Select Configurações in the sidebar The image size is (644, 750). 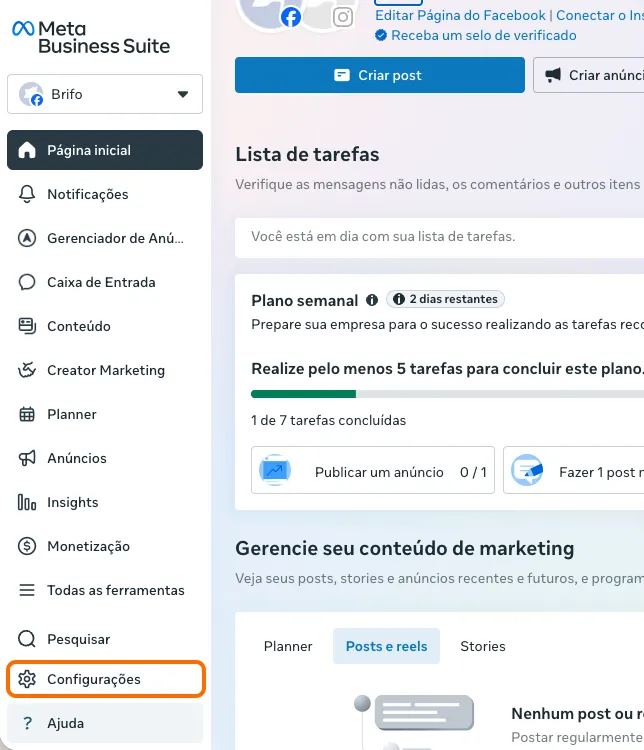pos(106,679)
